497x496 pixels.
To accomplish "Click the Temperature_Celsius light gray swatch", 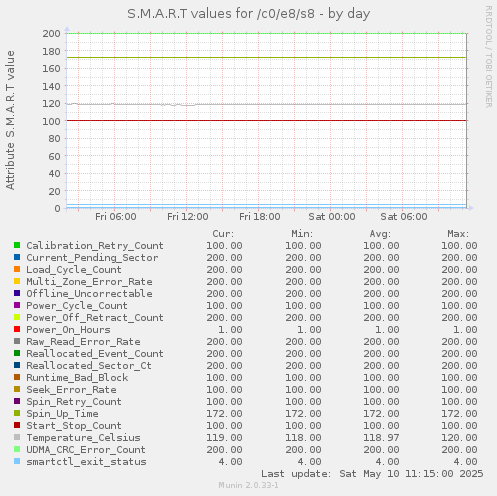I will pos(17,437).
